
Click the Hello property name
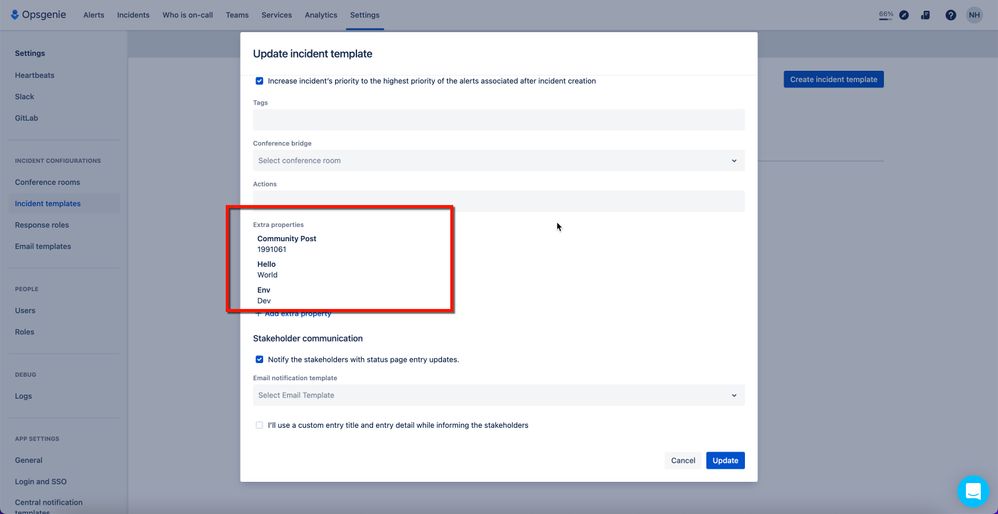[x=267, y=264]
